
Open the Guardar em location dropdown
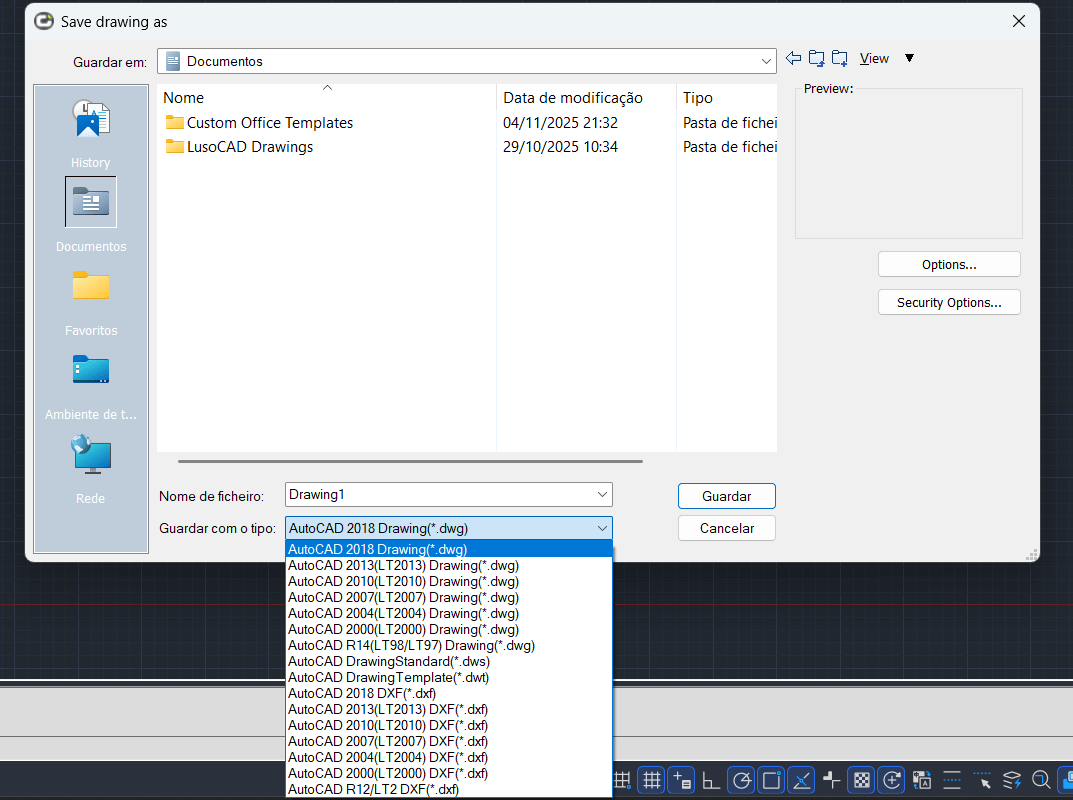(x=768, y=60)
